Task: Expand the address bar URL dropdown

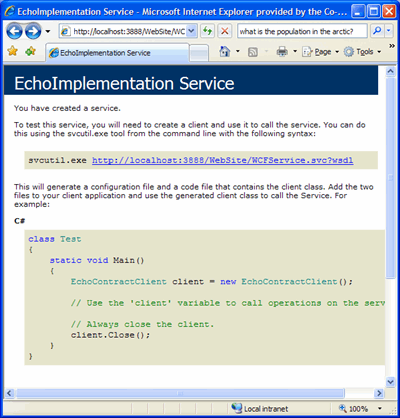Action: coord(191,31)
